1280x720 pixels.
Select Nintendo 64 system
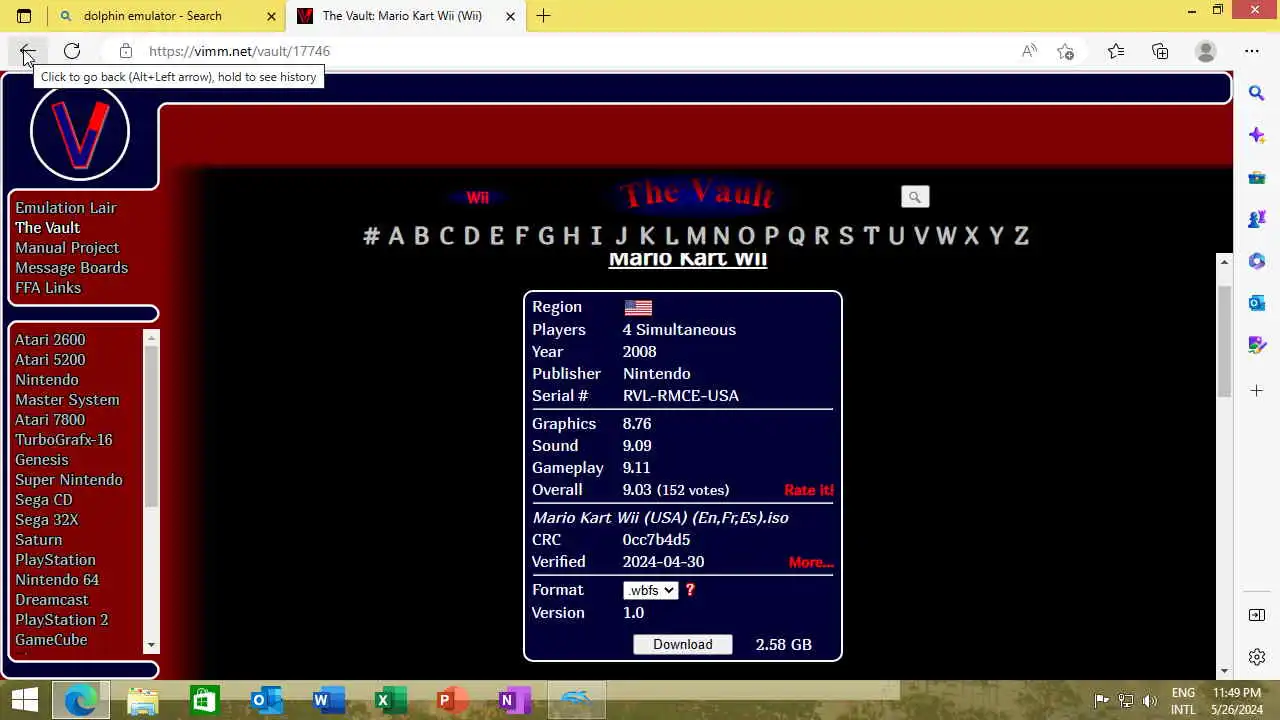pos(57,580)
